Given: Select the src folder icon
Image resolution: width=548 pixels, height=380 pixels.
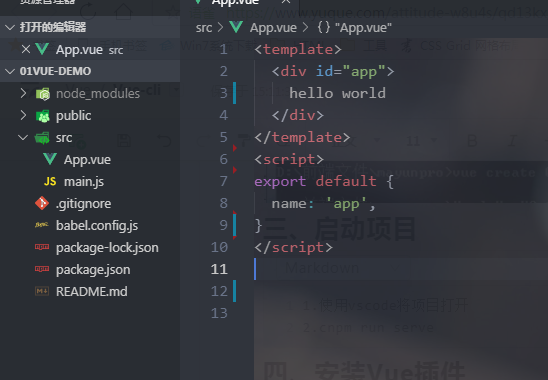Looking at the screenshot, I should [x=42, y=138].
